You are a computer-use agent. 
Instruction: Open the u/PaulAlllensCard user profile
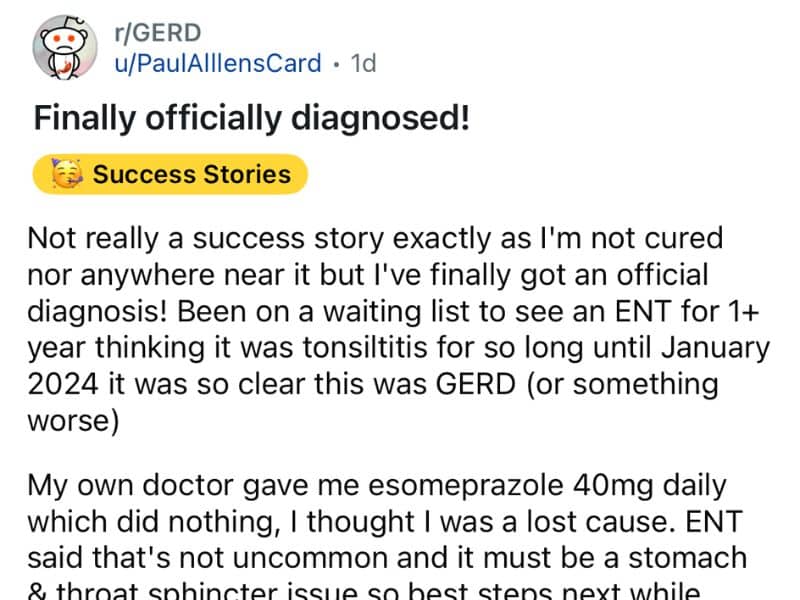click(x=216, y=63)
